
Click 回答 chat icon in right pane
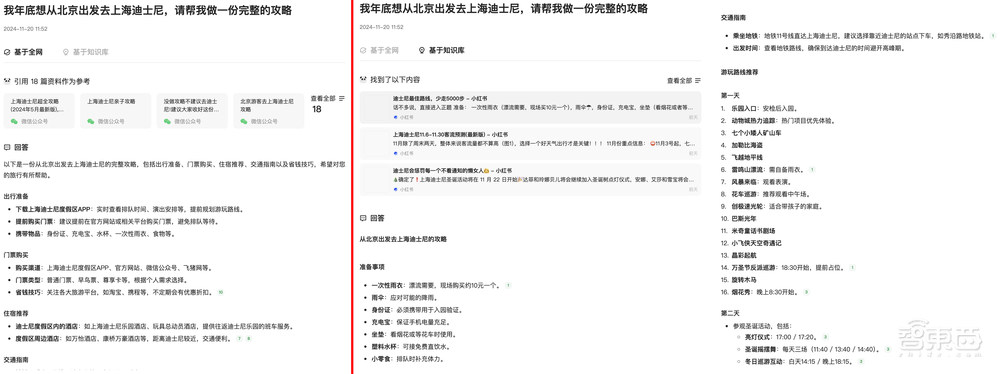pyautogui.click(x=364, y=218)
